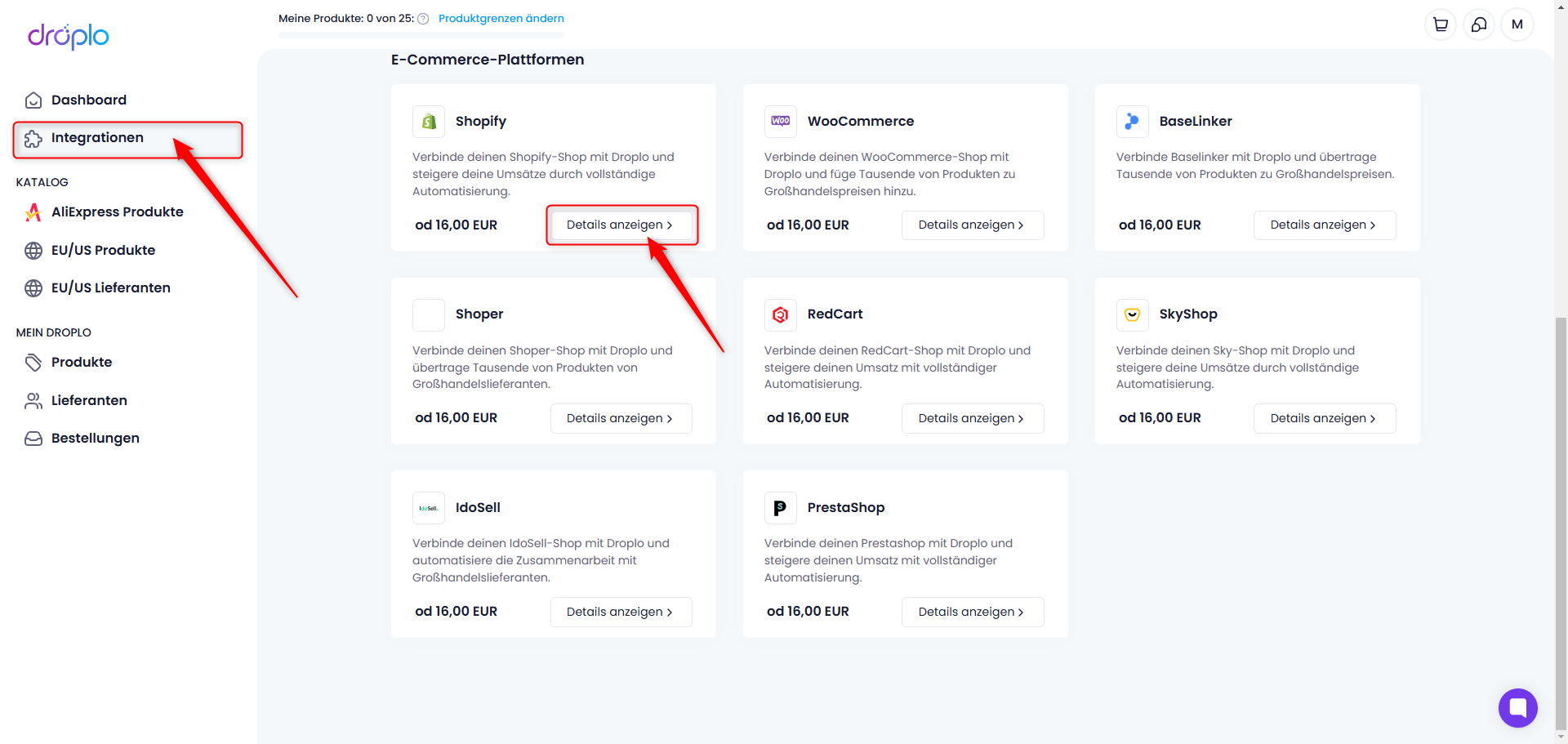Click the EU/US Lieferanten globe icon

[33, 288]
